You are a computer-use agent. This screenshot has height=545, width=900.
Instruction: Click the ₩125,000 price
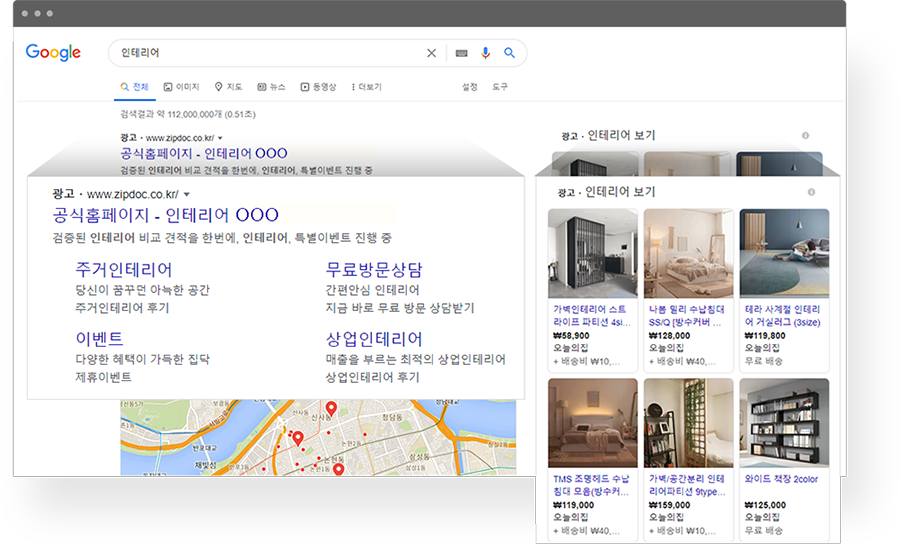(x=765, y=505)
